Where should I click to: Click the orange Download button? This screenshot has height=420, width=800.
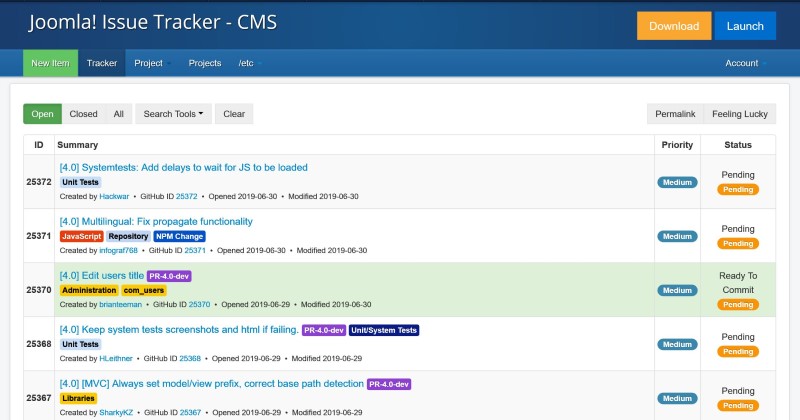coord(673,26)
